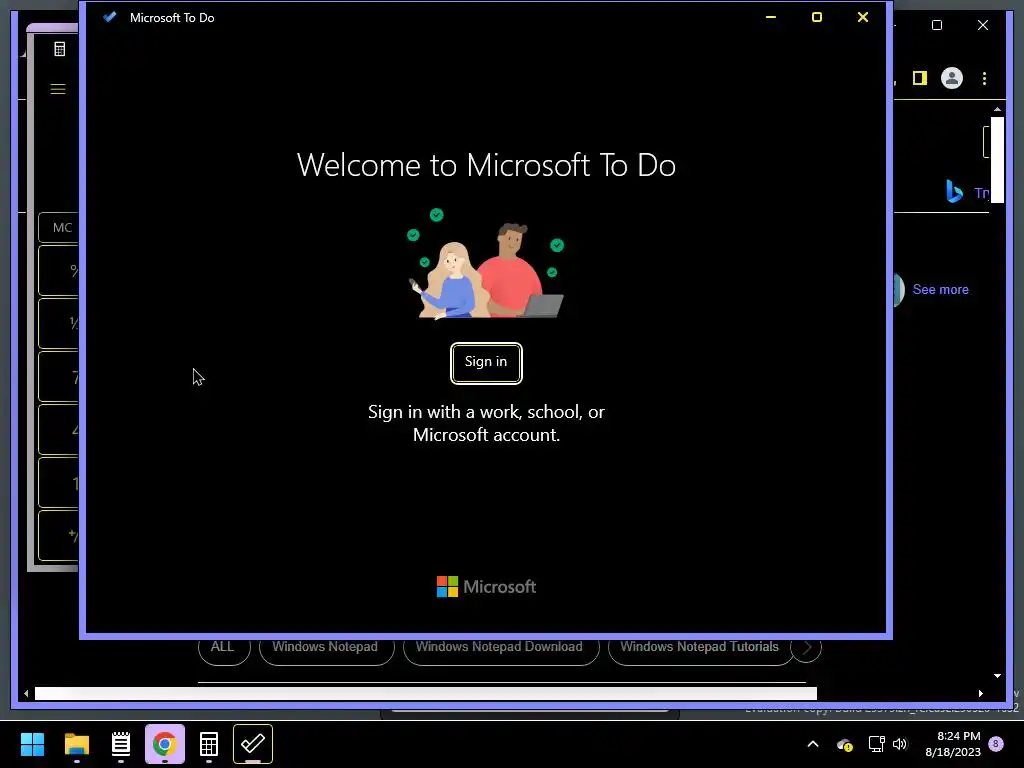The image size is (1024, 768).
Task: Open Chrome three-dot menu
Action: pyautogui.click(x=984, y=78)
